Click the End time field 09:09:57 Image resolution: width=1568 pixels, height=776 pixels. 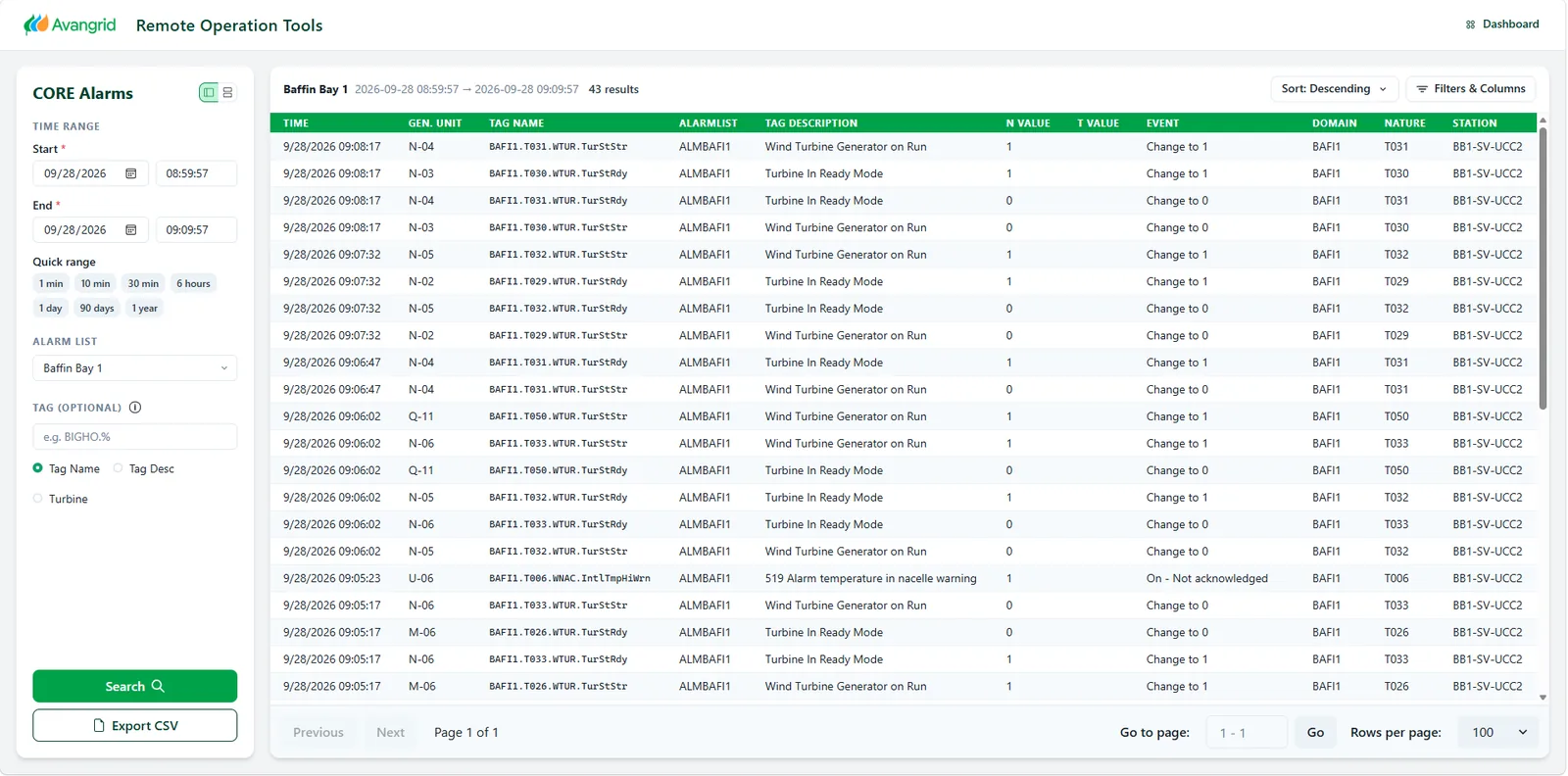196,230
